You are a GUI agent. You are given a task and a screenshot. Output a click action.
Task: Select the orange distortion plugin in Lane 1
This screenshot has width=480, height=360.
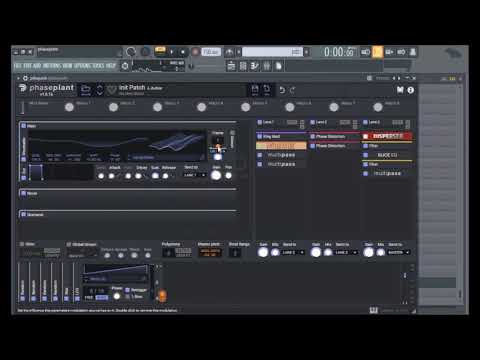[281, 146]
